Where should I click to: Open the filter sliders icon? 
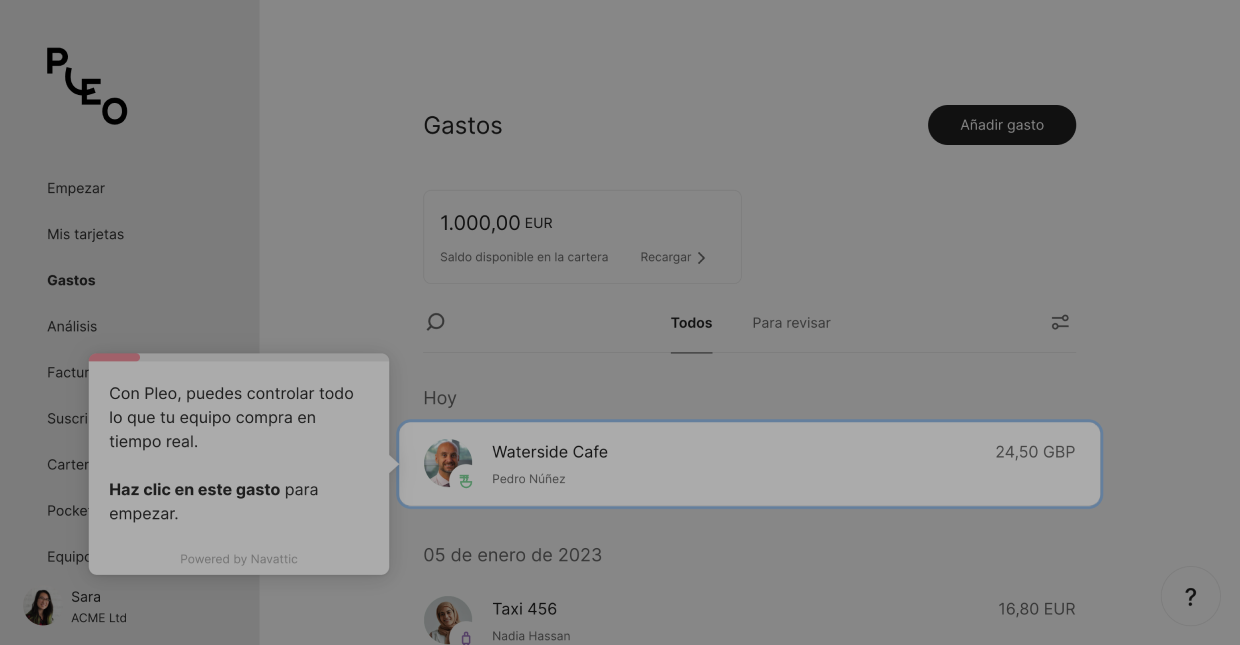(x=1060, y=322)
